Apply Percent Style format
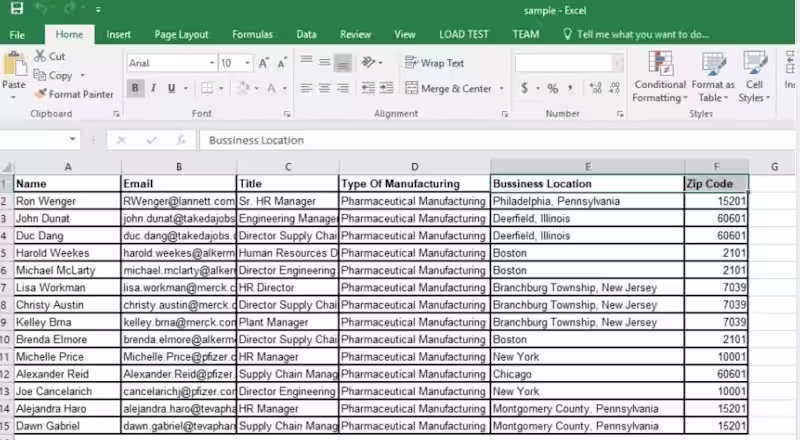Image resolution: width=800 pixels, height=440 pixels. (553, 88)
